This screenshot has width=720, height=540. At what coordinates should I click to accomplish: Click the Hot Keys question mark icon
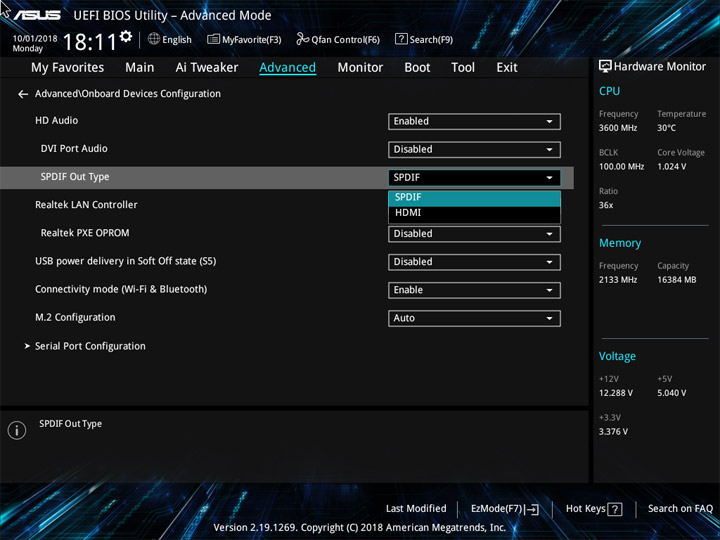614,509
